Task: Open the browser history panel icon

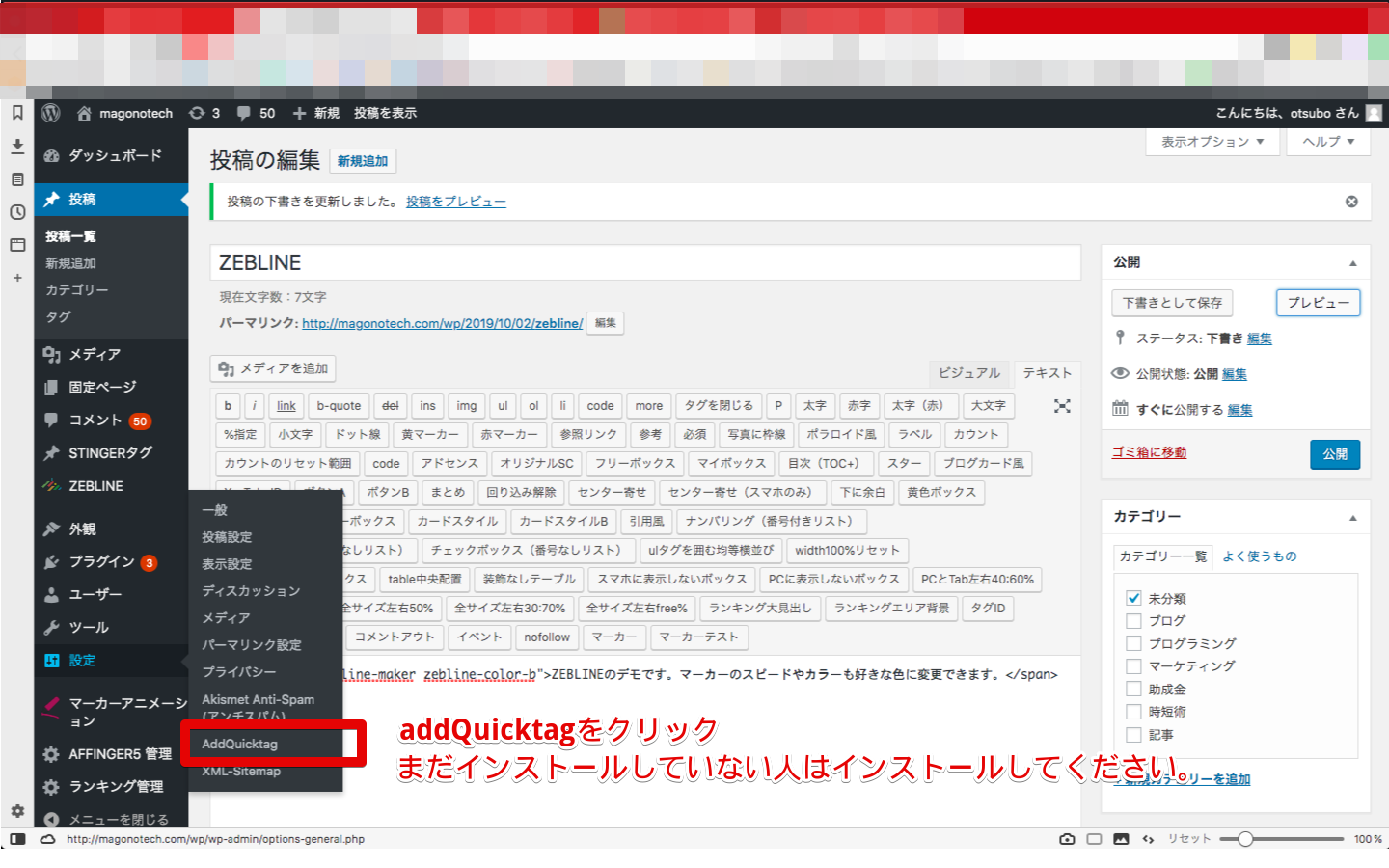Action: [17, 212]
